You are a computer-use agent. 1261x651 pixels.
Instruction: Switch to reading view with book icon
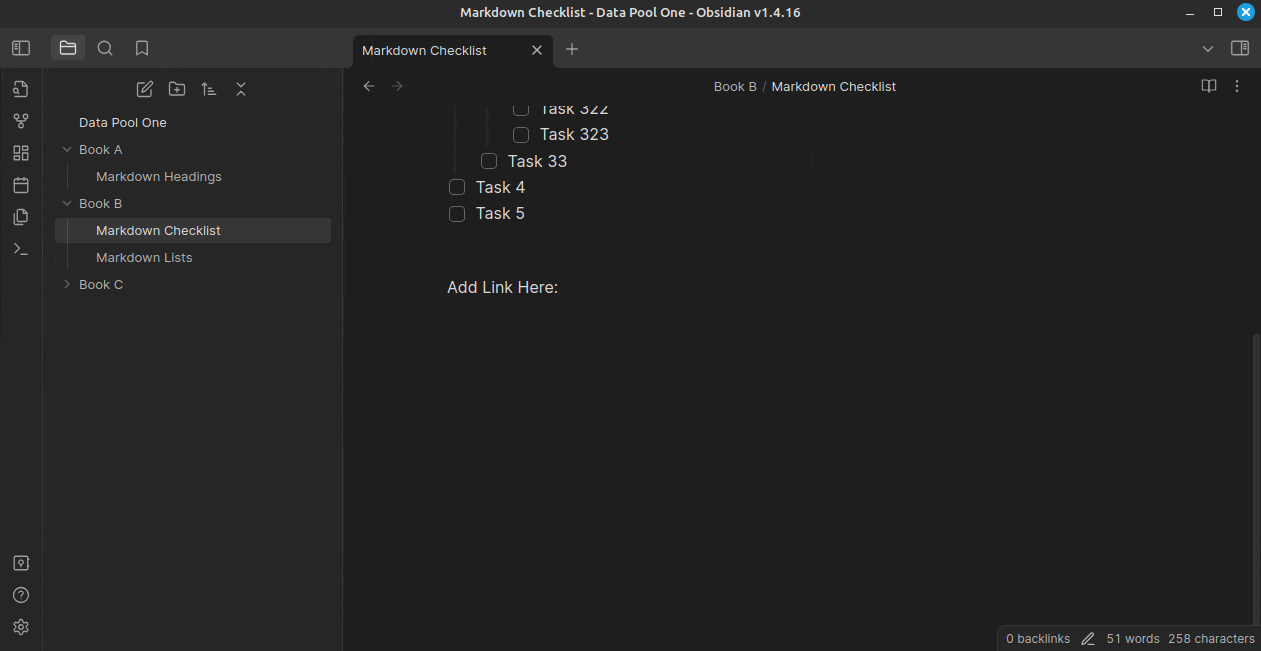(1209, 86)
